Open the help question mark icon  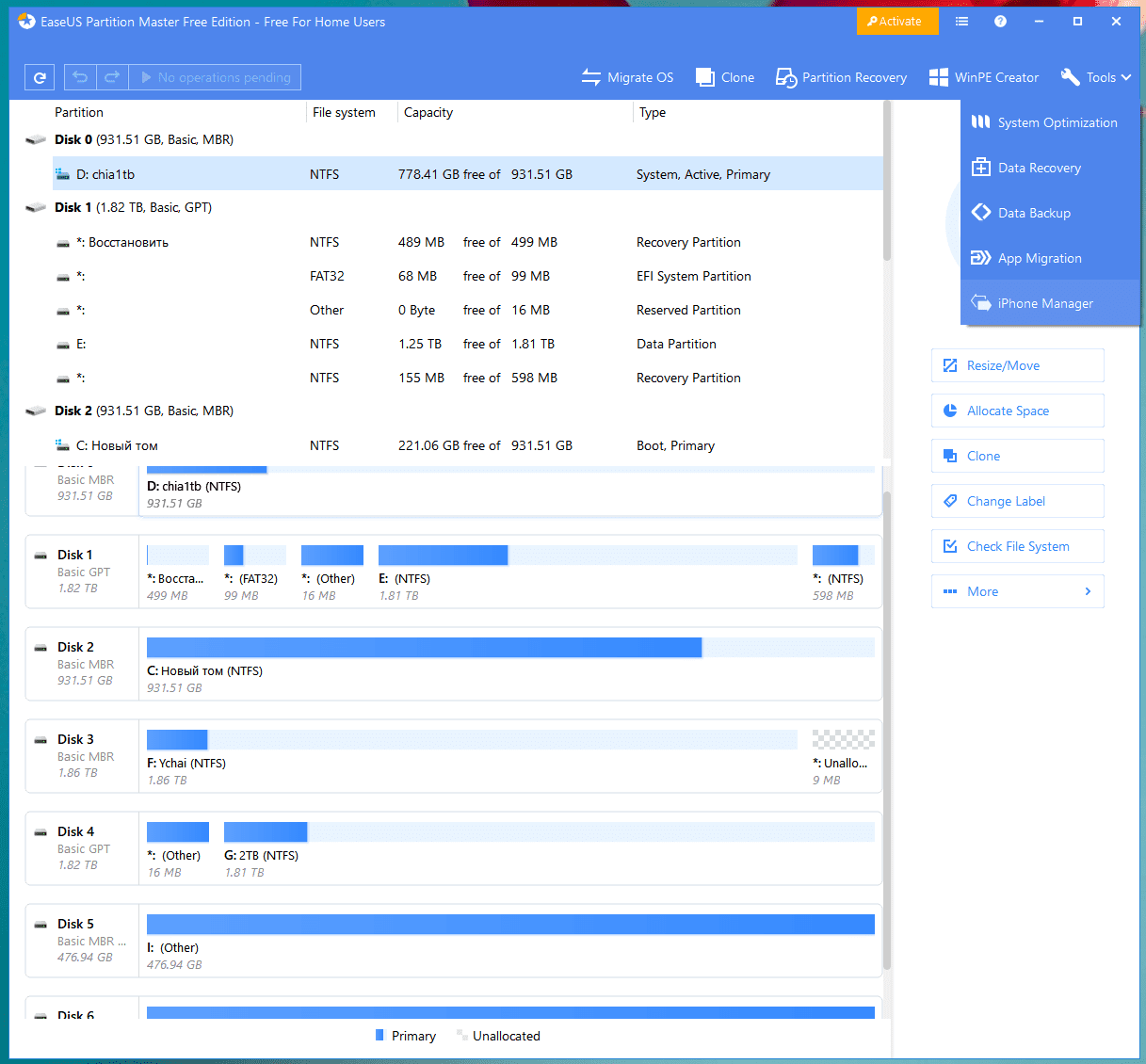click(x=1000, y=22)
